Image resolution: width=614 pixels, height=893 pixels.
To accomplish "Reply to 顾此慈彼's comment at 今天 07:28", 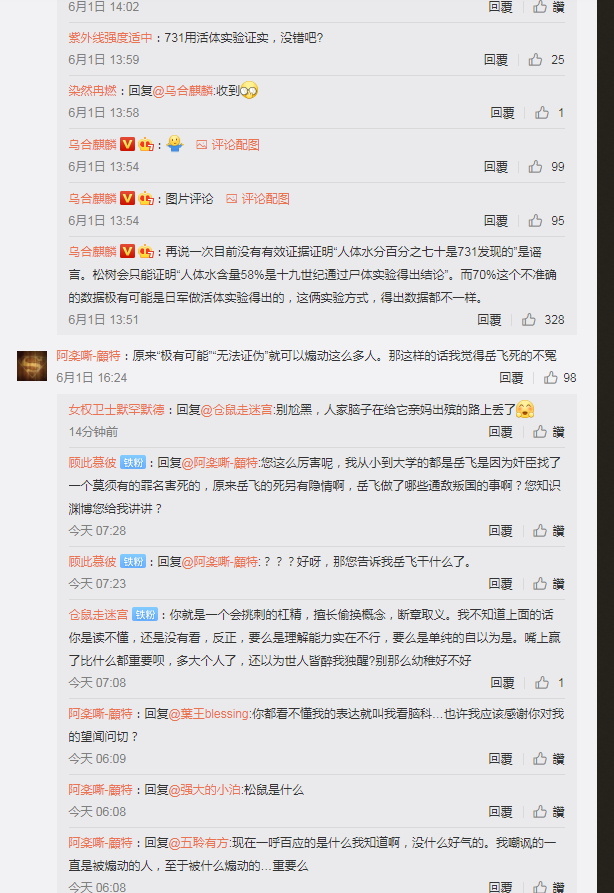I will (500, 531).
